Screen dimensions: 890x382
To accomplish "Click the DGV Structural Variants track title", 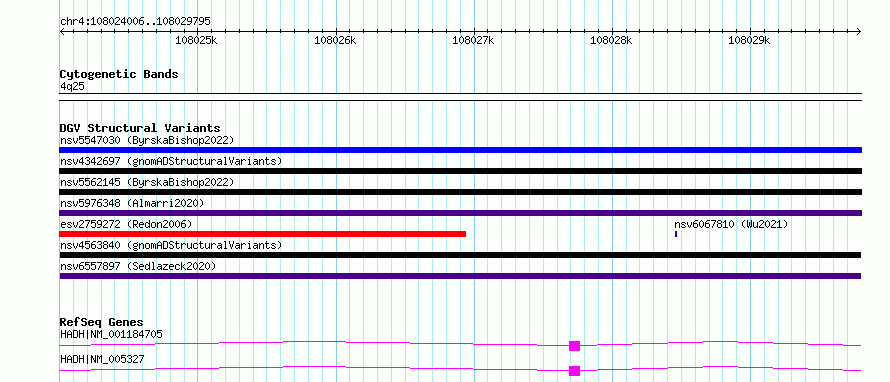I will (140, 128).
